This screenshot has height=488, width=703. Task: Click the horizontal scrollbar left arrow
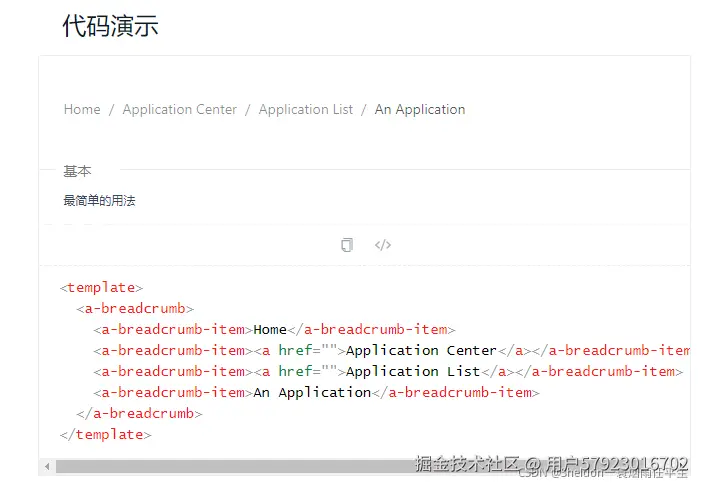coord(47,466)
